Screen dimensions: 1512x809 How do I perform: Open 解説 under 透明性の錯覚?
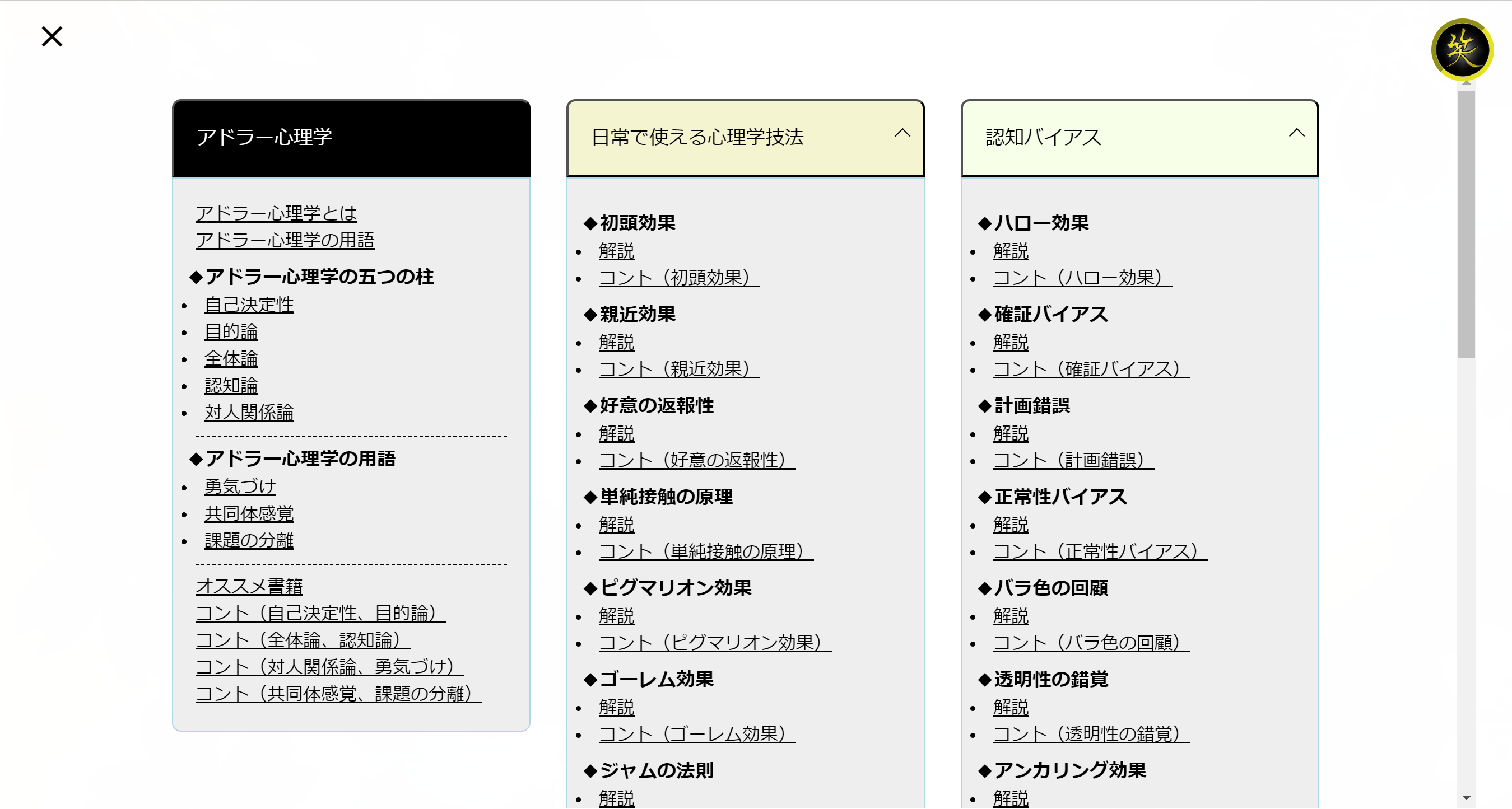click(x=1011, y=708)
